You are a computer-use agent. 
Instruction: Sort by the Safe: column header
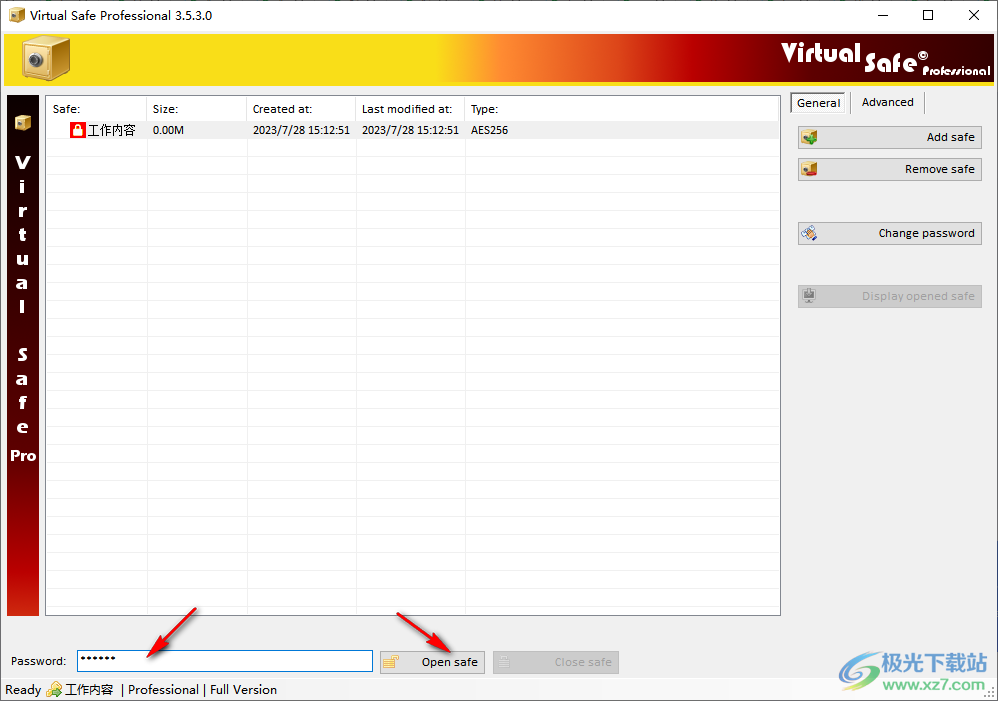[x=97, y=109]
